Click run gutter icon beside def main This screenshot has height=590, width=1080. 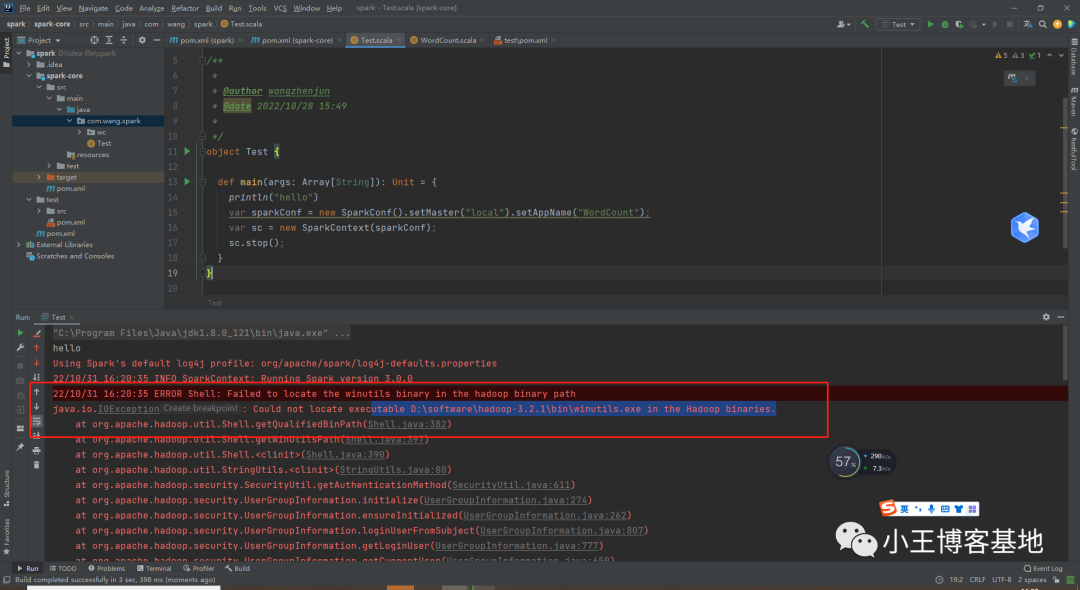tap(187, 182)
